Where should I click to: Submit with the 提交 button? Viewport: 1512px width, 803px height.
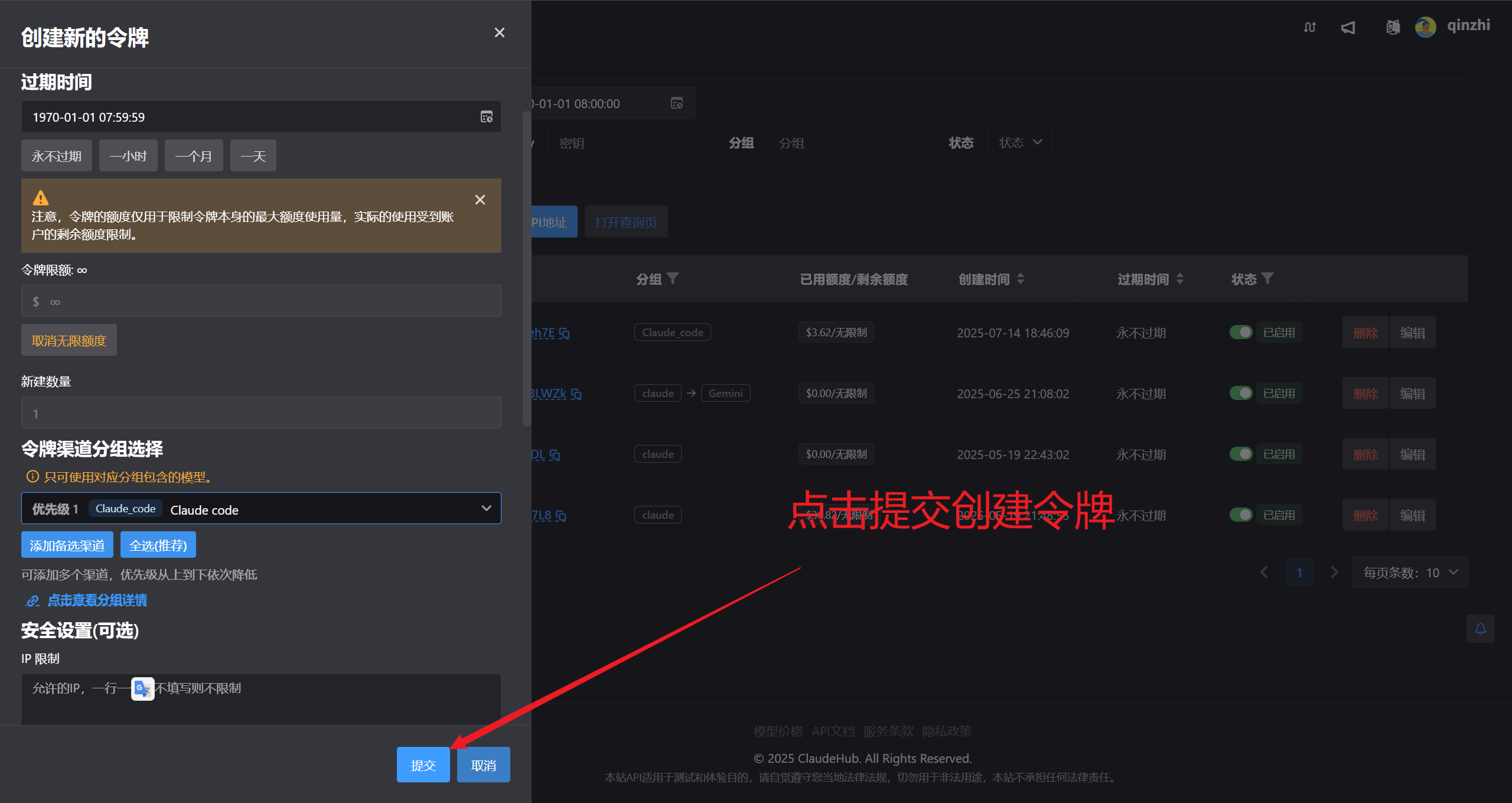coord(423,764)
